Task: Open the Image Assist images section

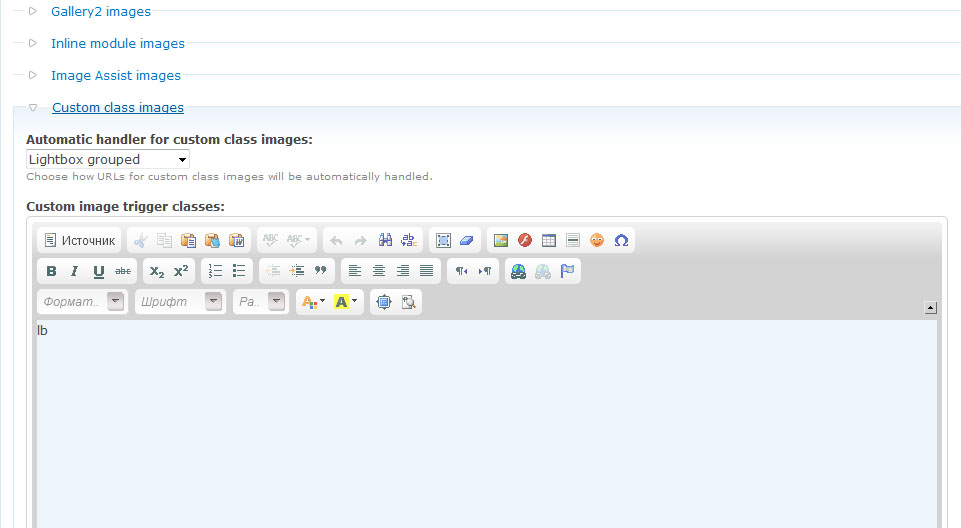Action: (116, 76)
